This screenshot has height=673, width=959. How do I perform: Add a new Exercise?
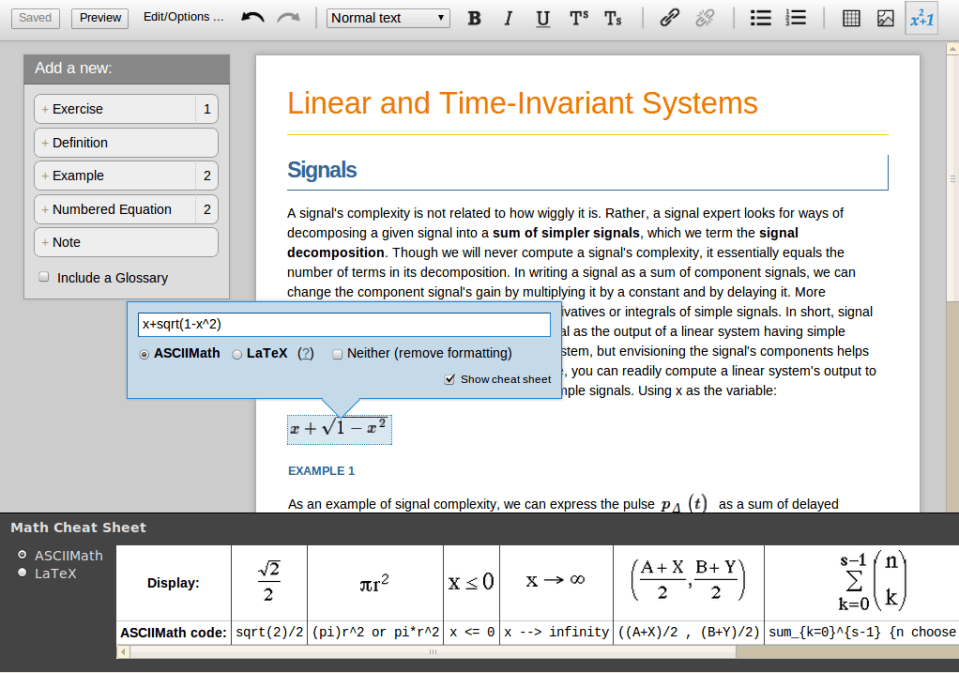pyautogui.click(x=115, y=109)
